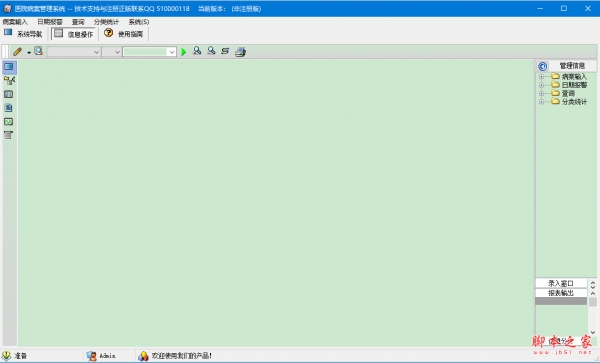The width and height of the screenshot is (600, 363).
Task: Click the refresh swap arrows icon
Action: click(225, 51)
